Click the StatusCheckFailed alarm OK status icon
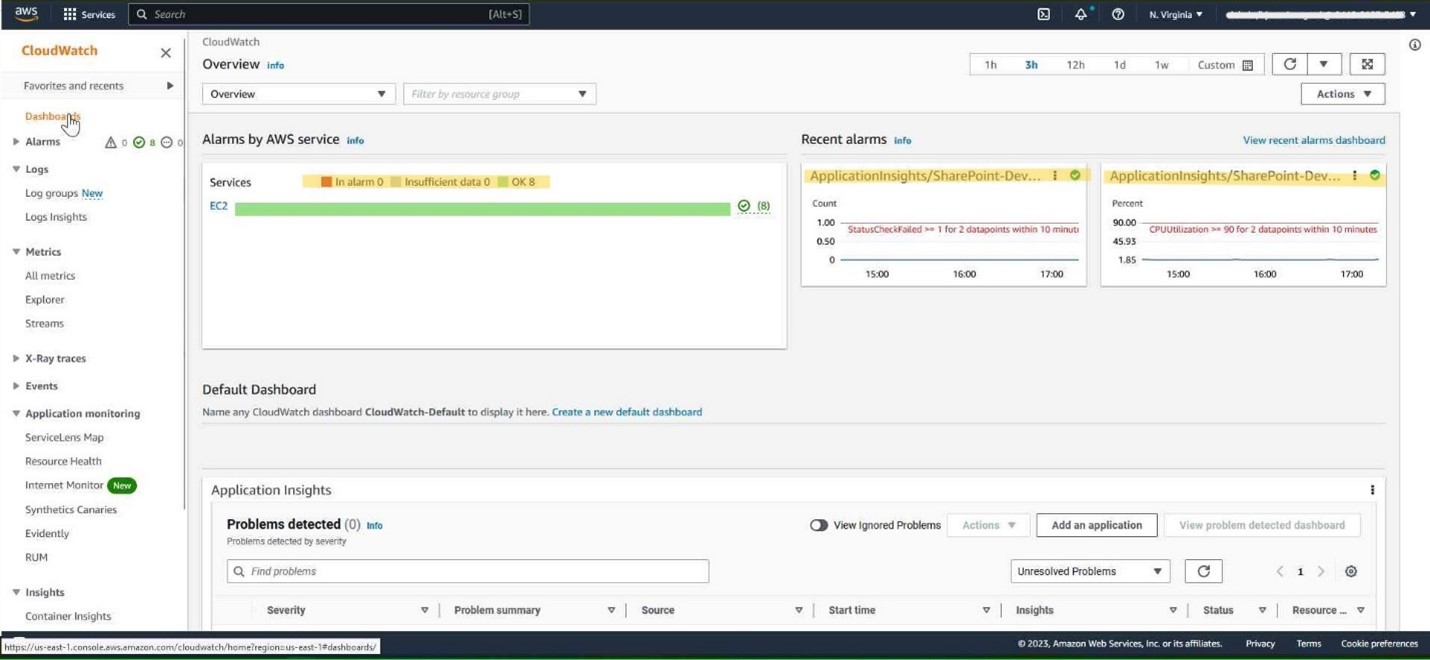Screen dimensions: 1430x660 click(1075, 176)
